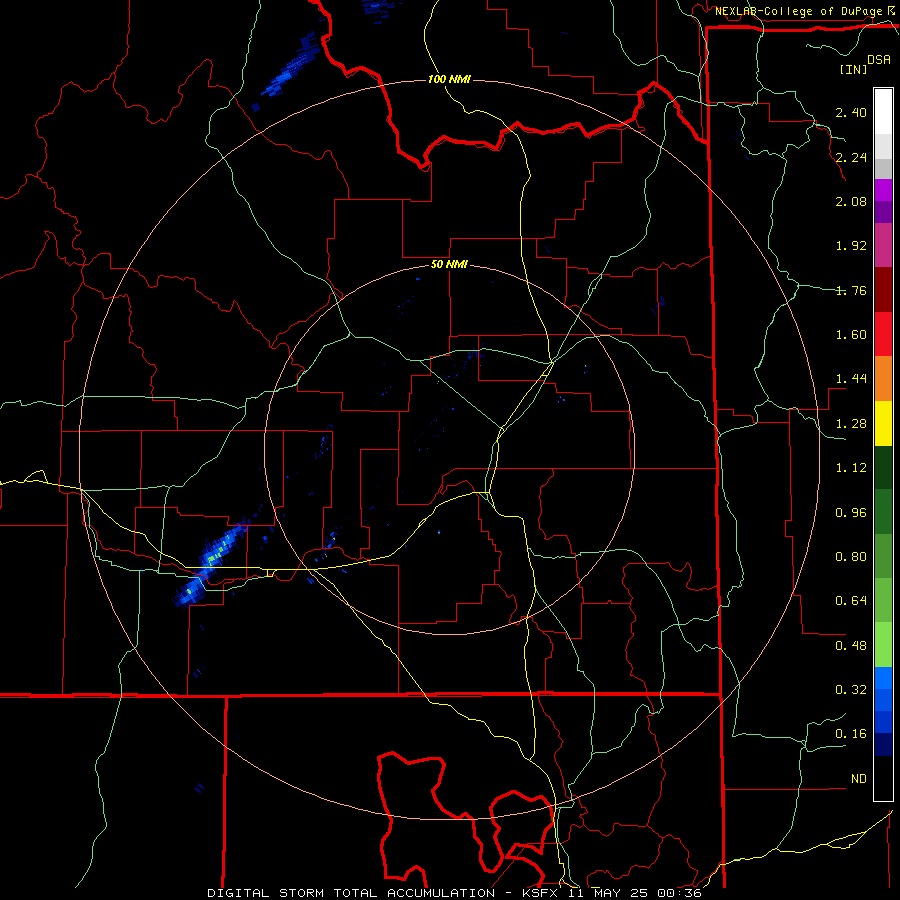Pick the dark red legend swatch
The image size is (900, 900).
[x=883, y=290]
